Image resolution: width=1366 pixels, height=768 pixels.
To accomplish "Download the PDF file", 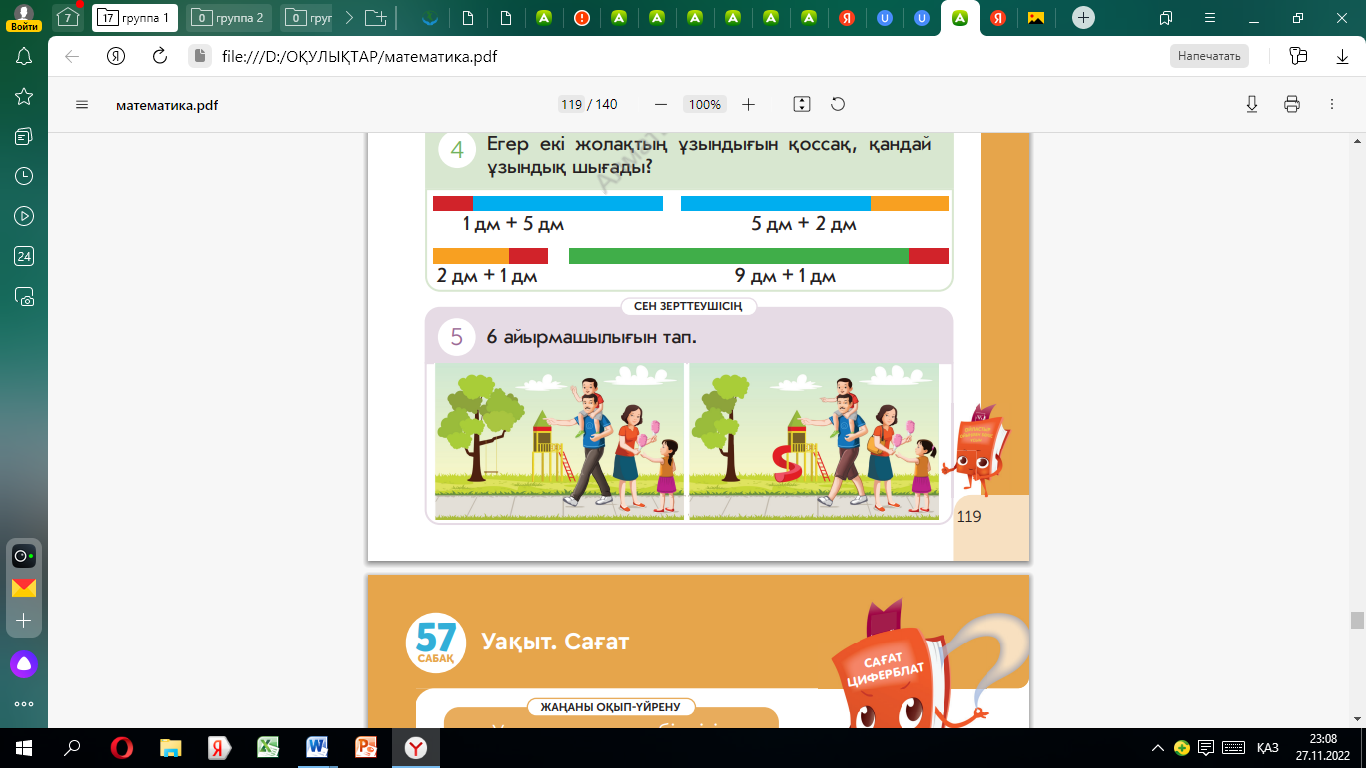I will [1252, 104].
